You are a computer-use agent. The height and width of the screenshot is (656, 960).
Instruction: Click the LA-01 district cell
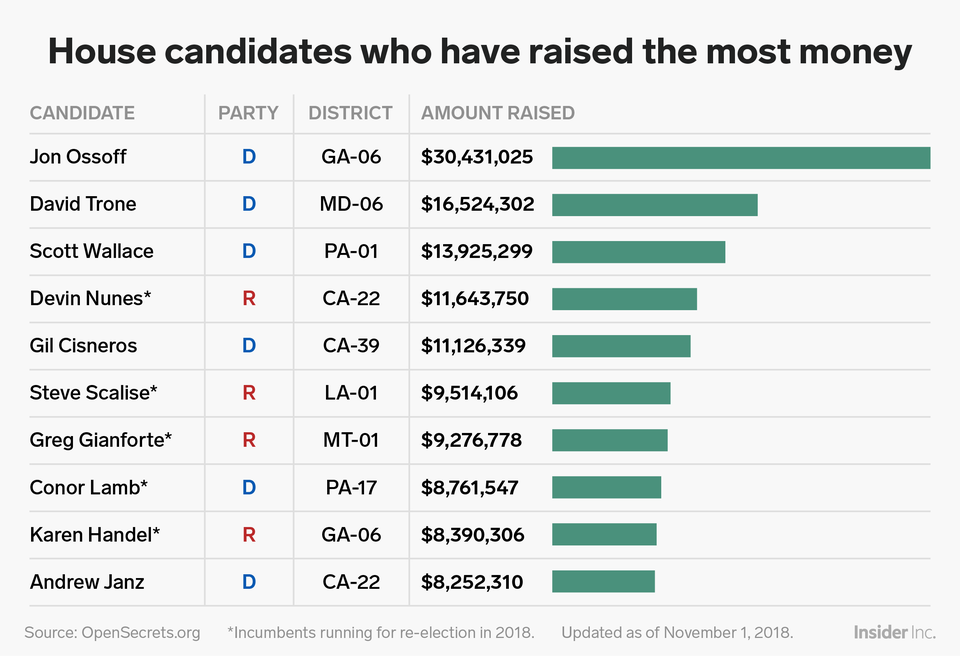tap(350, 393)
